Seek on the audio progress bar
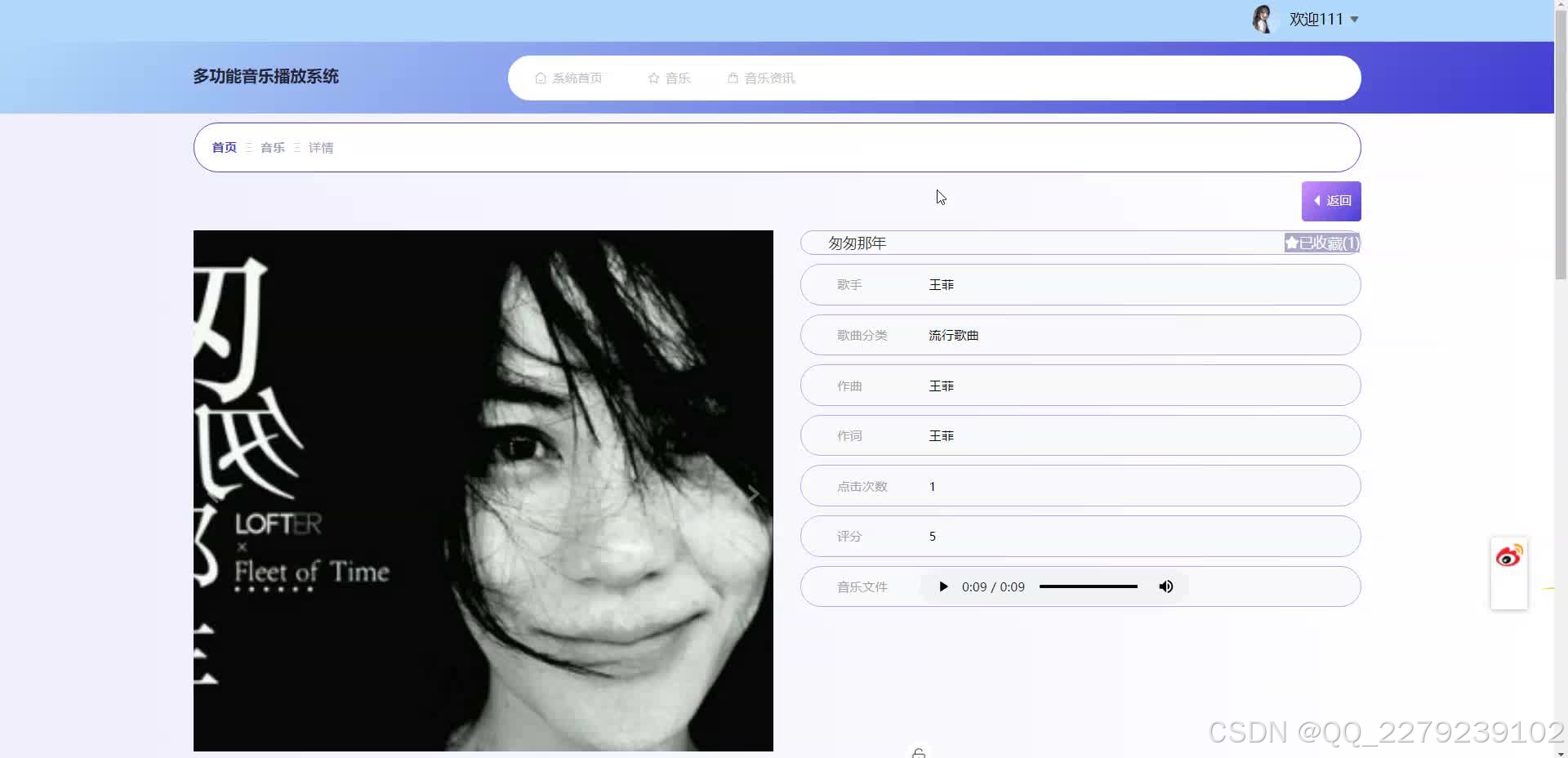 [1088, 586]
